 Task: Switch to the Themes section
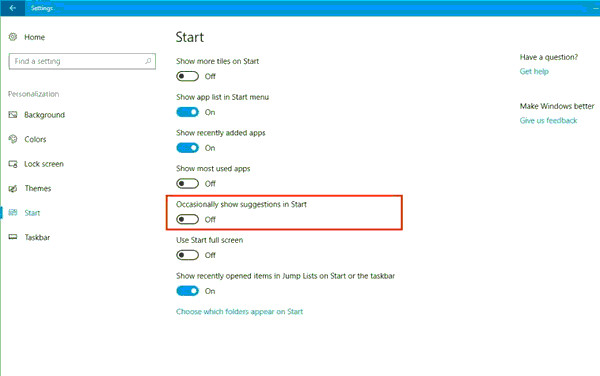[38, 188]
